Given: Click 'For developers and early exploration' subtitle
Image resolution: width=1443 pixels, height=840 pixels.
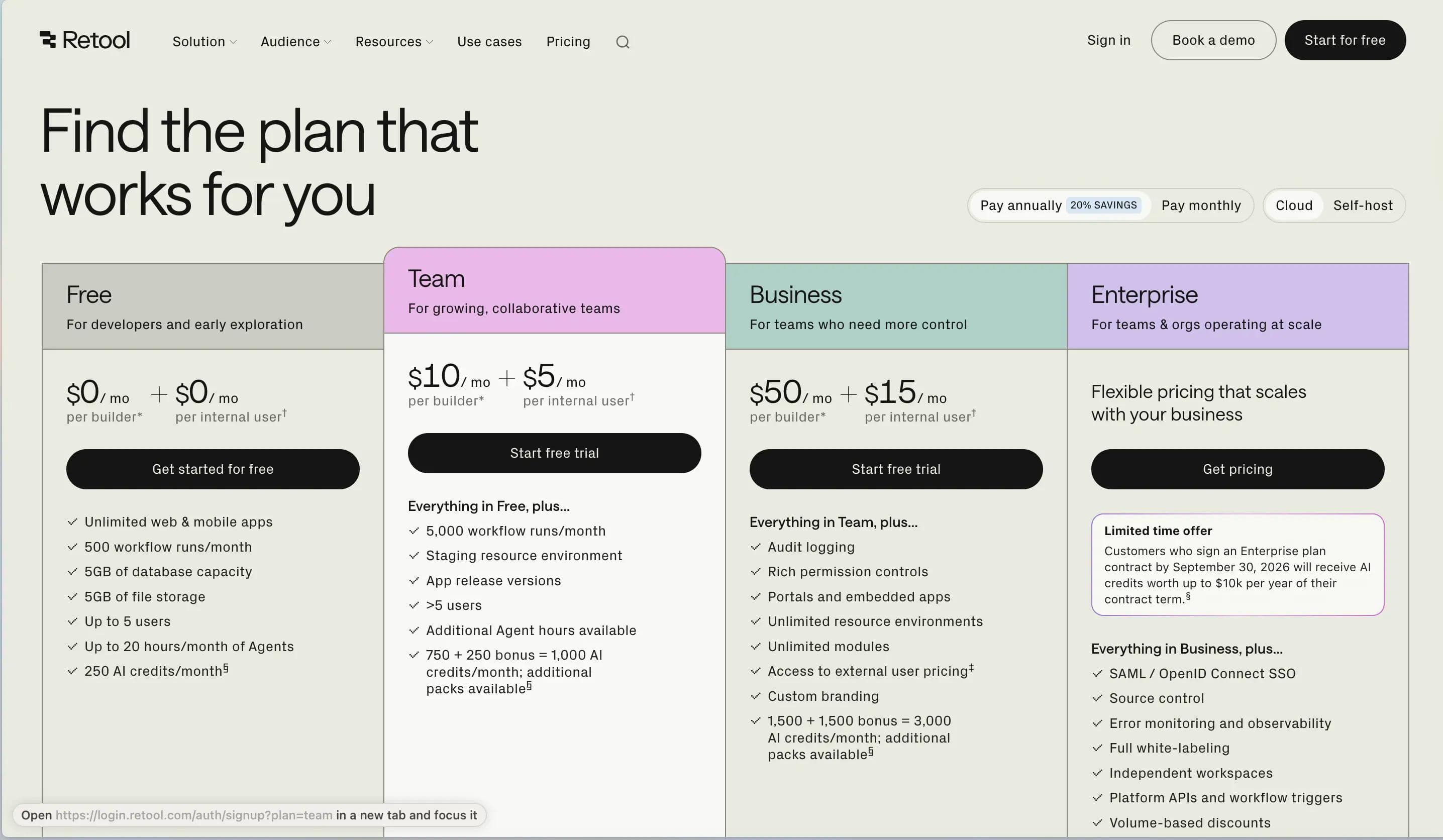Looking at the screenshot, I should 184,325.
